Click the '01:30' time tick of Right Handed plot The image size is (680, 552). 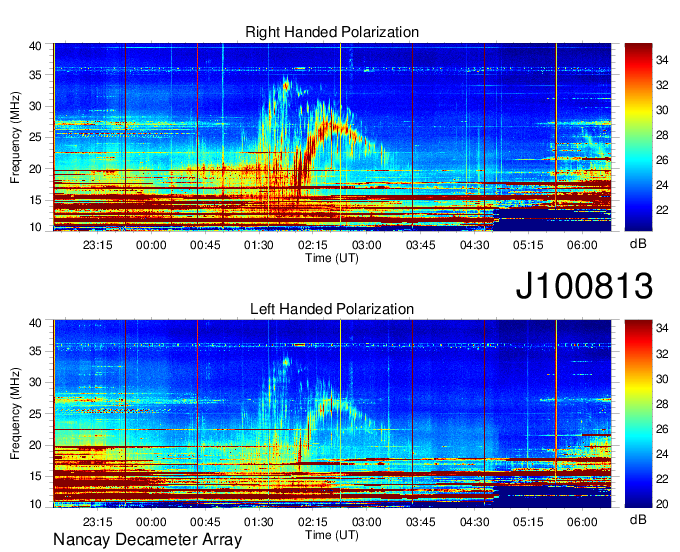(259, 245)
